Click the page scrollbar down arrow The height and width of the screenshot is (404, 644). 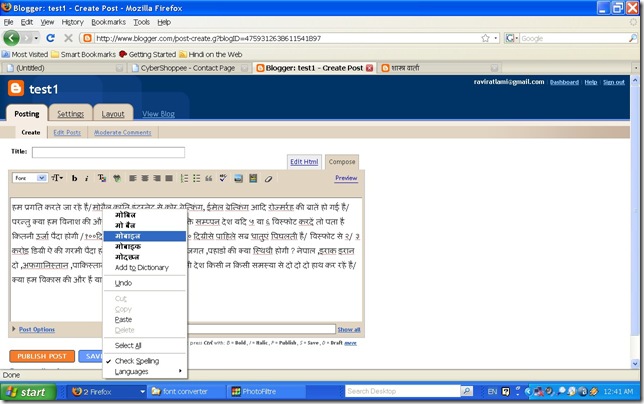[635, 363]
